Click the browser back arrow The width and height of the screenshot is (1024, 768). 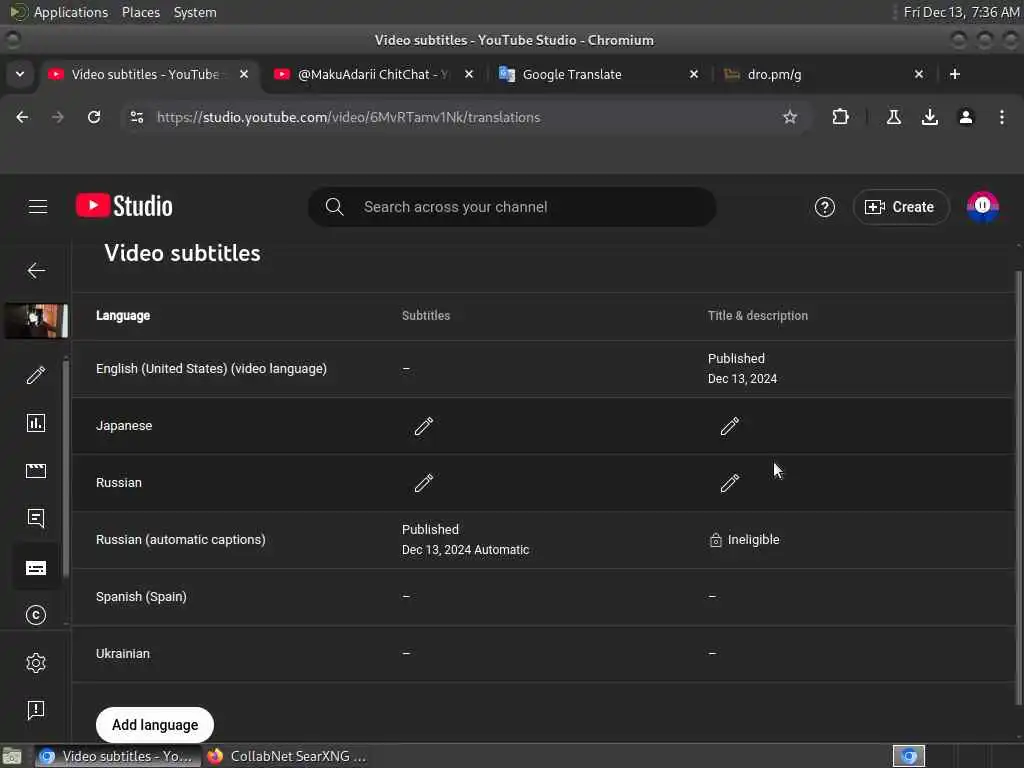pos(22,118)
